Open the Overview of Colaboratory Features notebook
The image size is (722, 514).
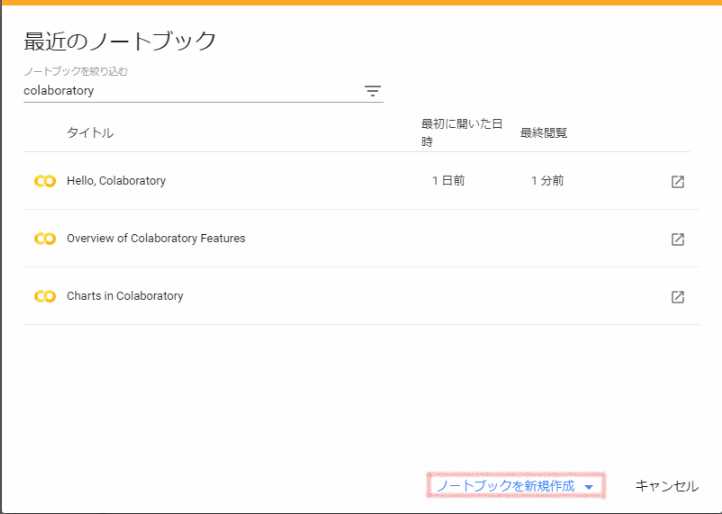tap(156, 239)
